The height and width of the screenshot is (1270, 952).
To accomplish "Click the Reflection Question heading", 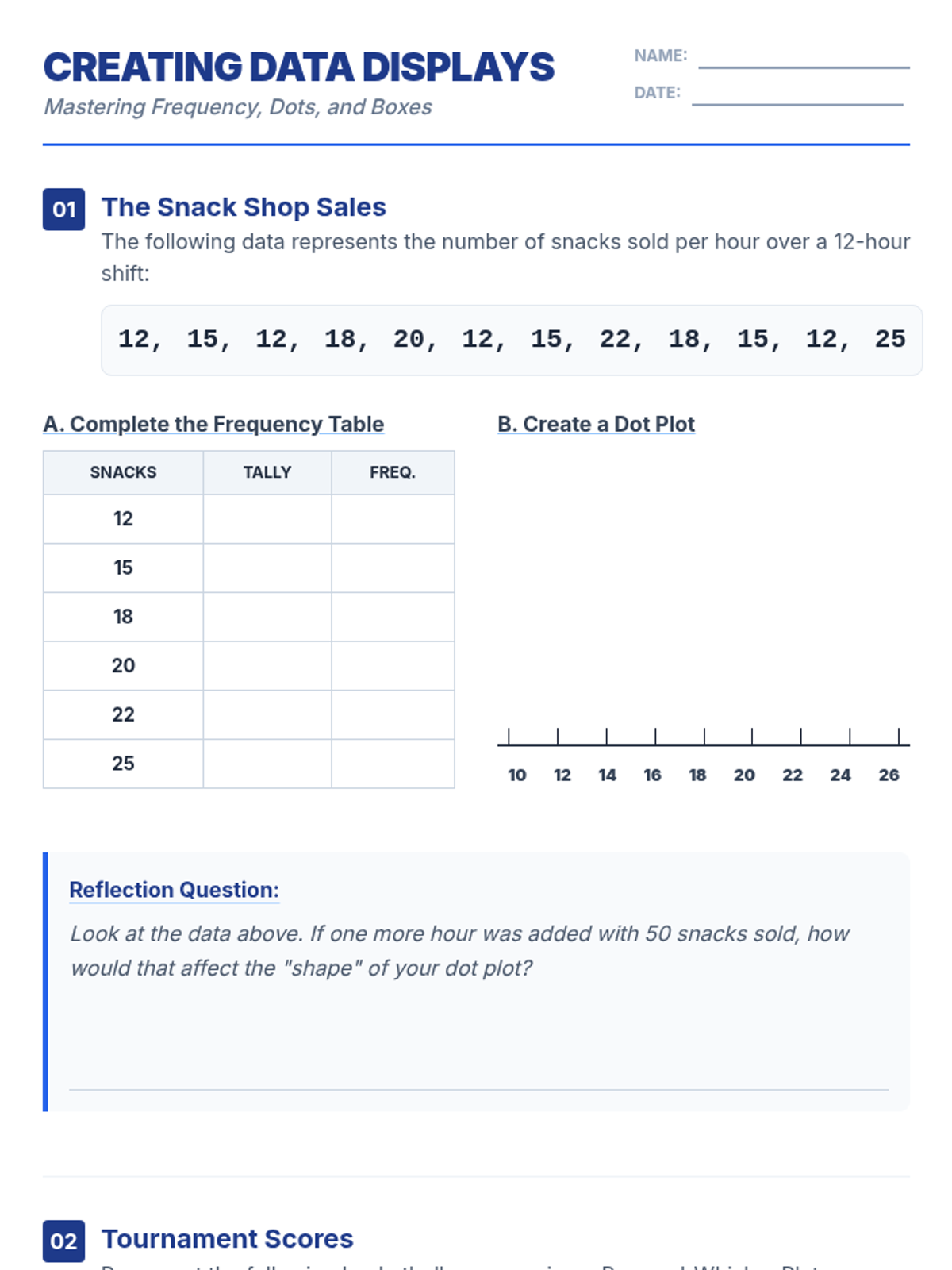I will (x=174, y=890).
